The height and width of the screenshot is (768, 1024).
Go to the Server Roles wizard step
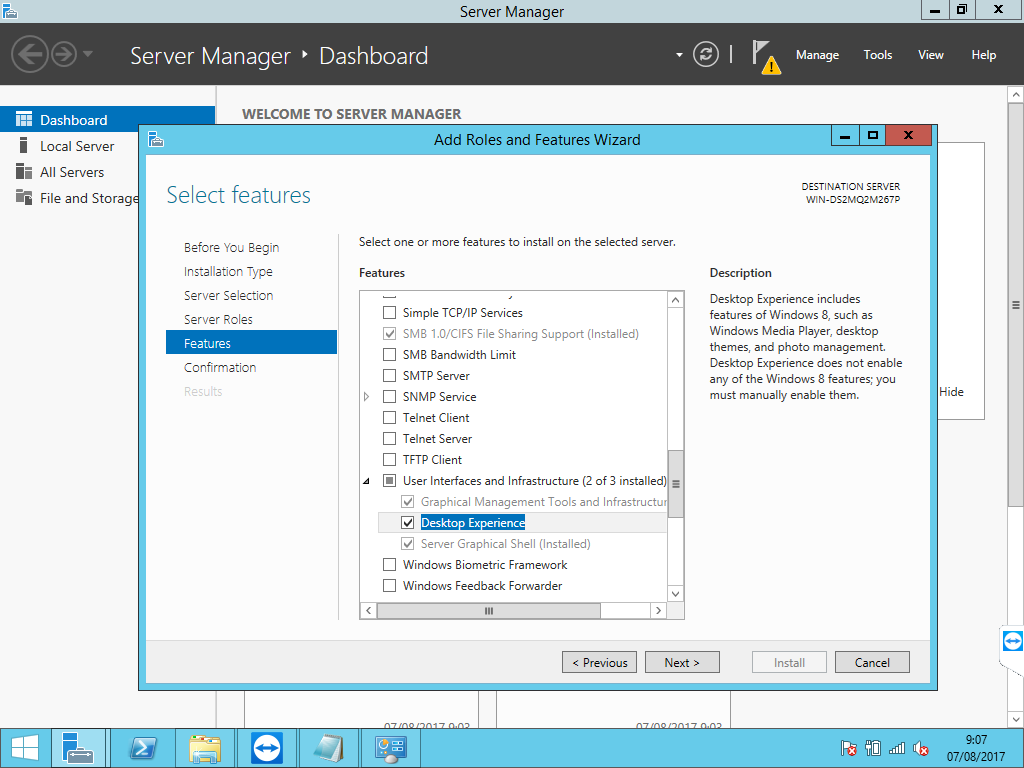(x=218, y=319)
